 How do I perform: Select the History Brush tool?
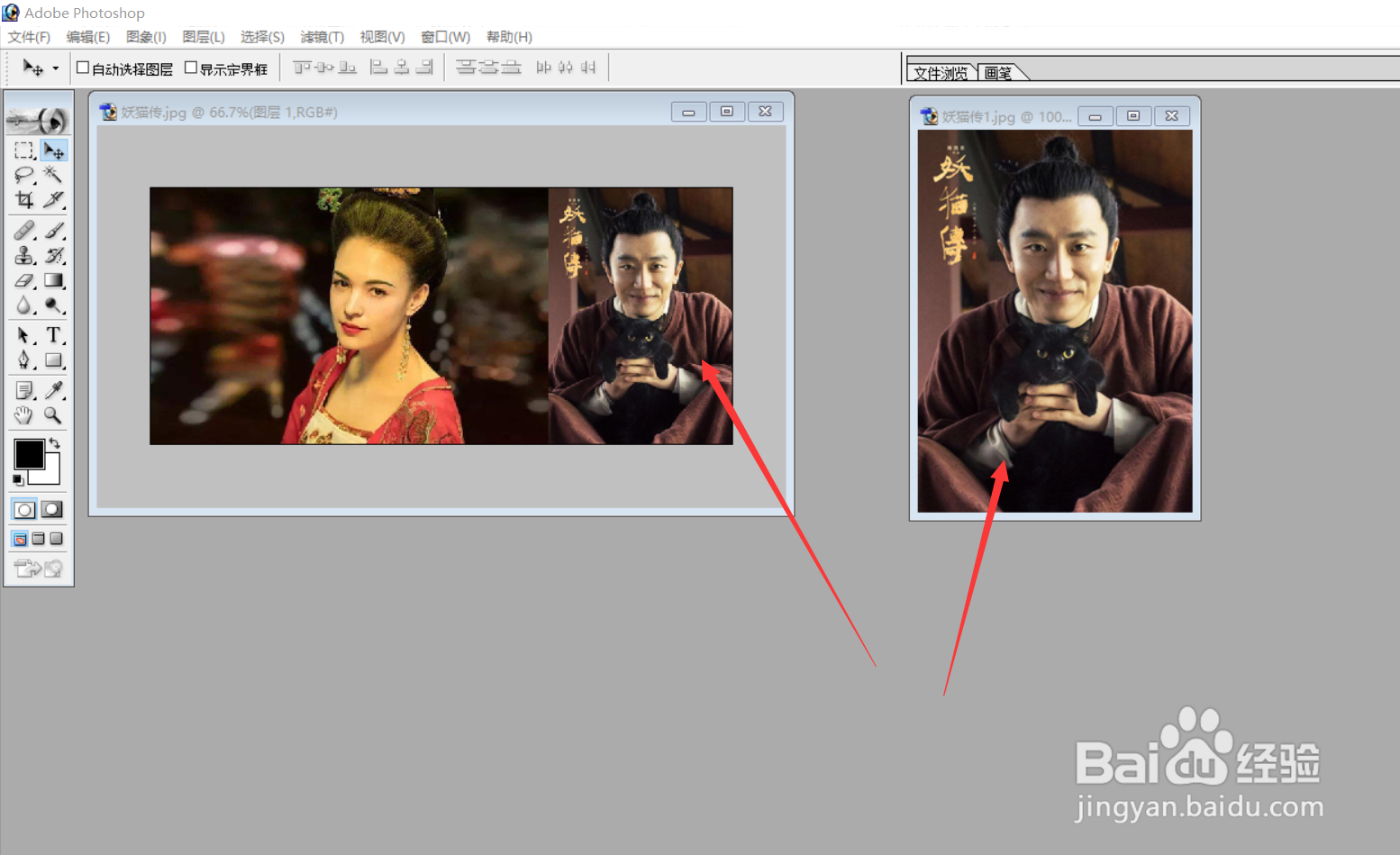[54, 256]
